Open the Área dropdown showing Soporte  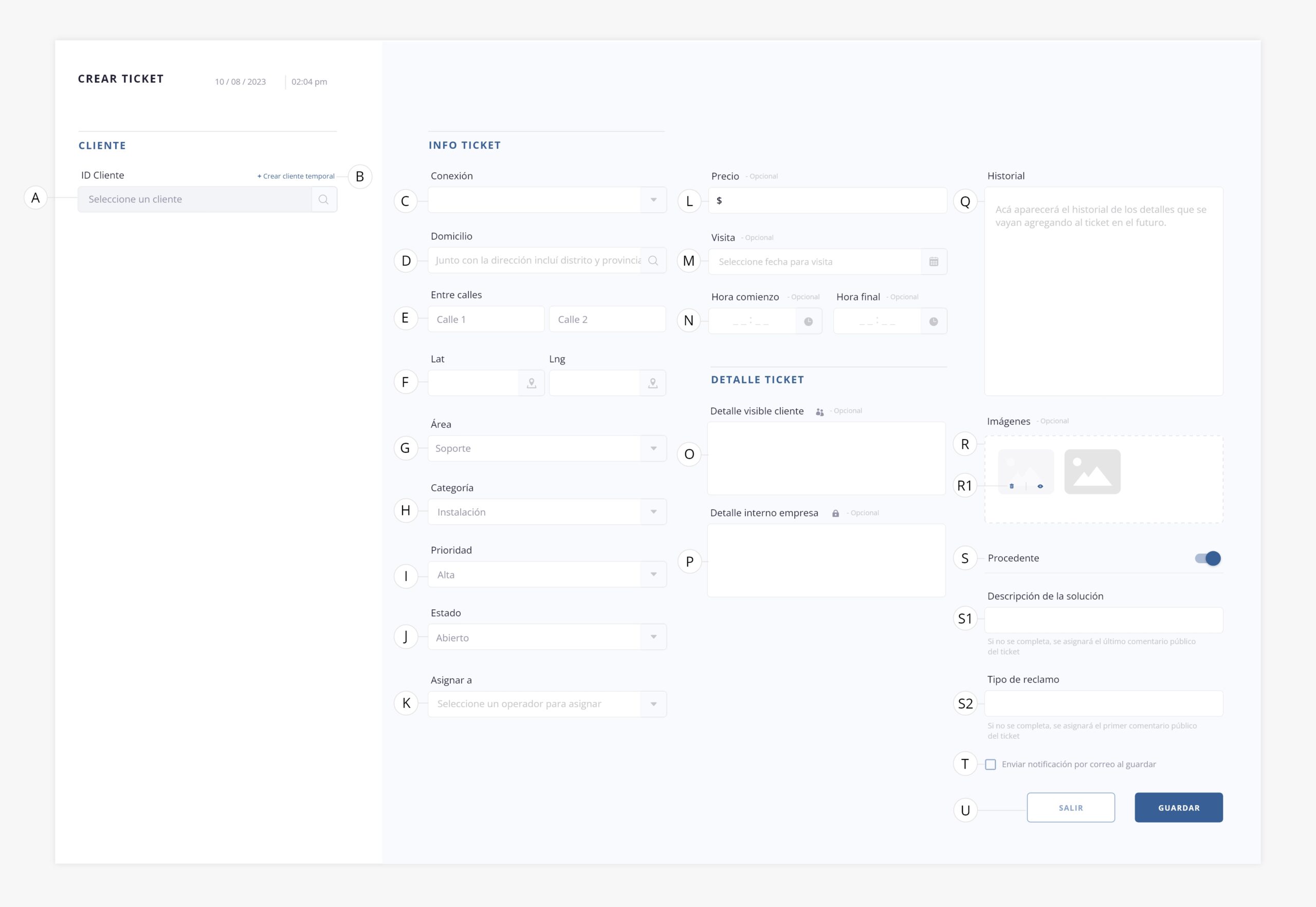pyautogui.click(x=653, y=448)
